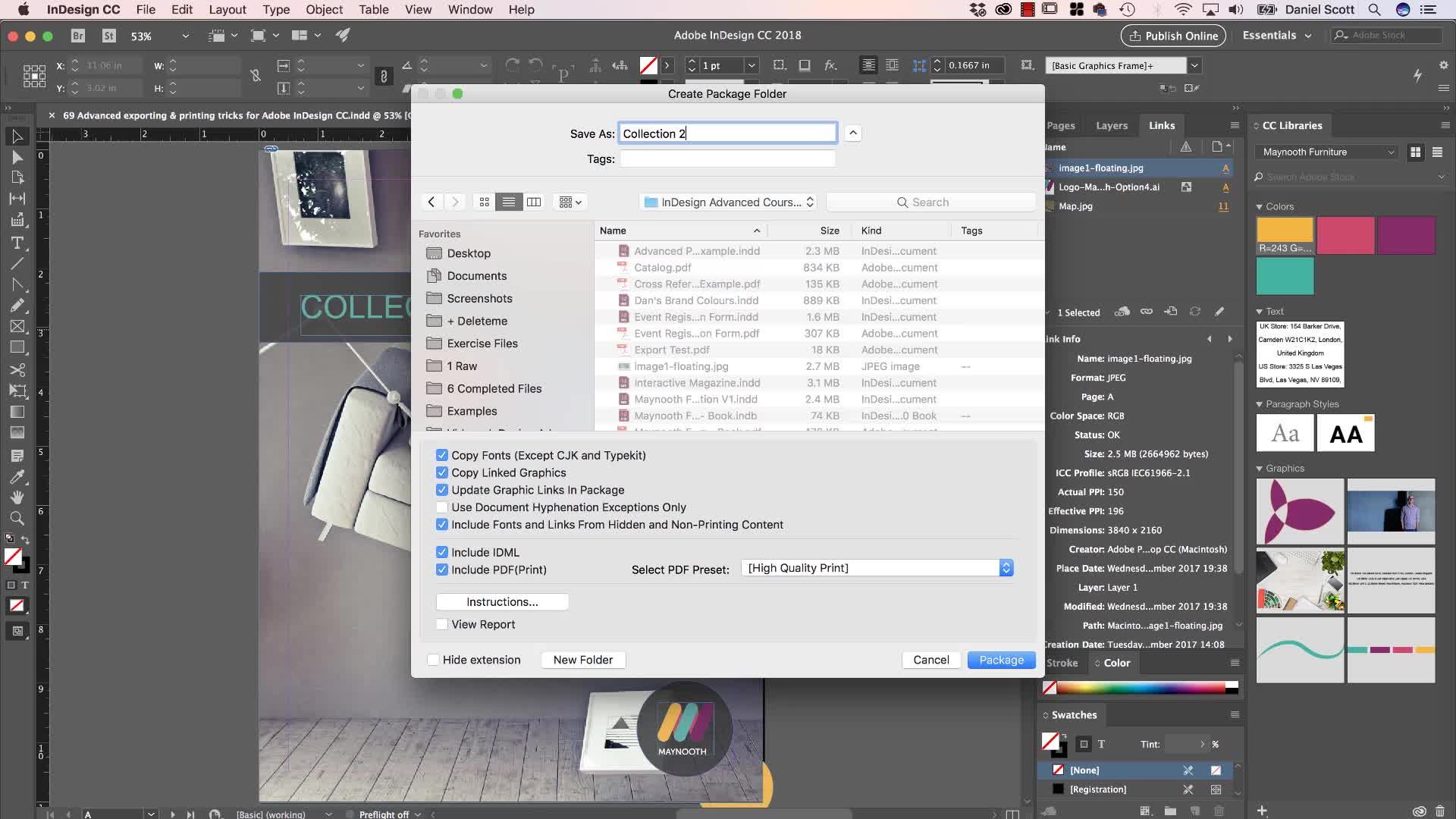
Task: Click Cancel in the package dialog
Action: pos(931,660)
